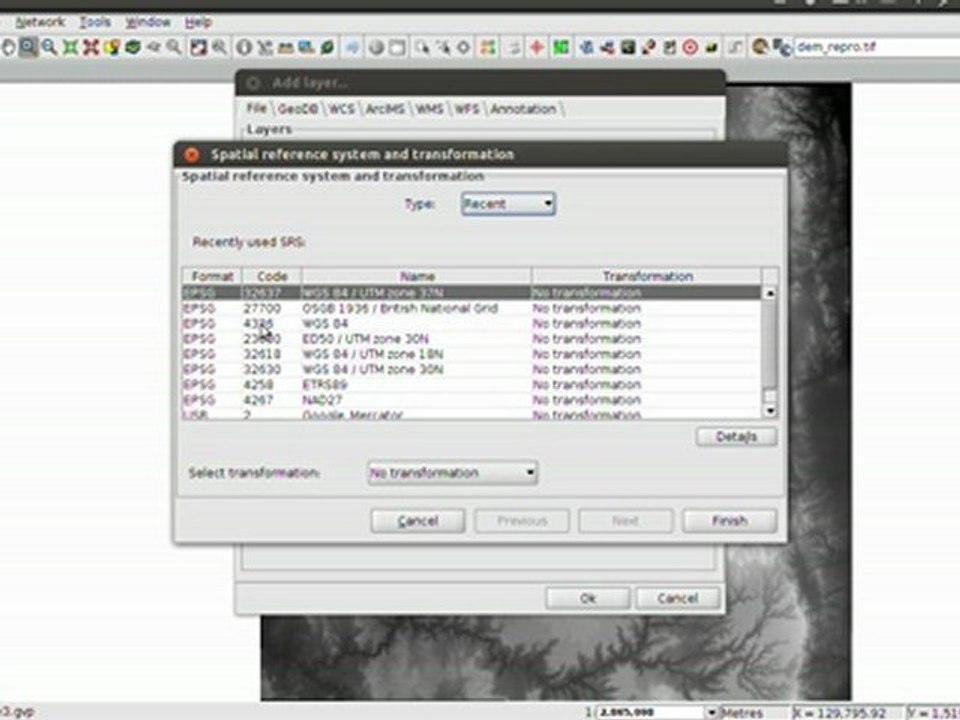This screenshot has height=720, width=960.
Task: Open the Type dropdown showing Recent
Action: pos(508,204)
